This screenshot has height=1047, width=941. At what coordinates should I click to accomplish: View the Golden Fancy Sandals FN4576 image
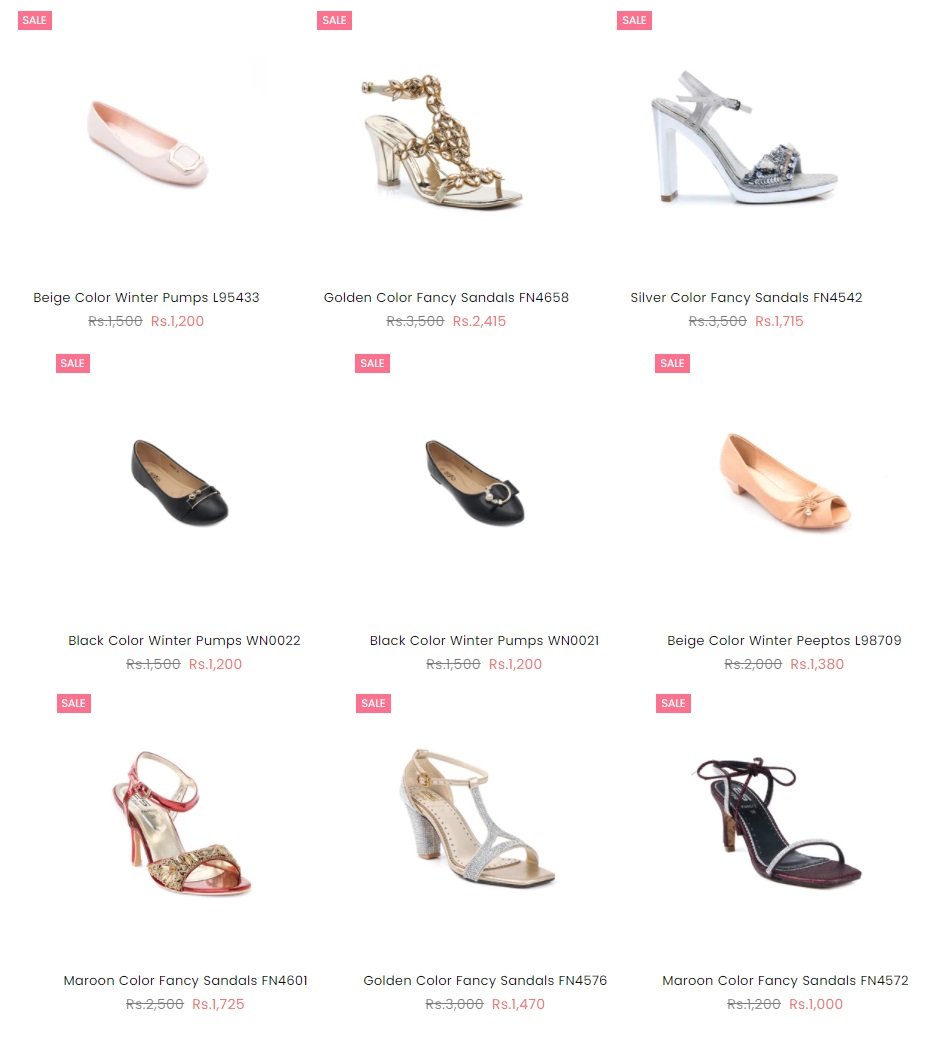pos(478,818)
